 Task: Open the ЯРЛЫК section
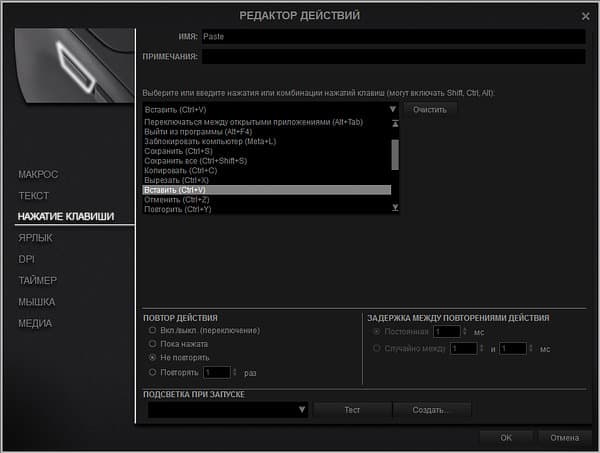tap(35, 238)
